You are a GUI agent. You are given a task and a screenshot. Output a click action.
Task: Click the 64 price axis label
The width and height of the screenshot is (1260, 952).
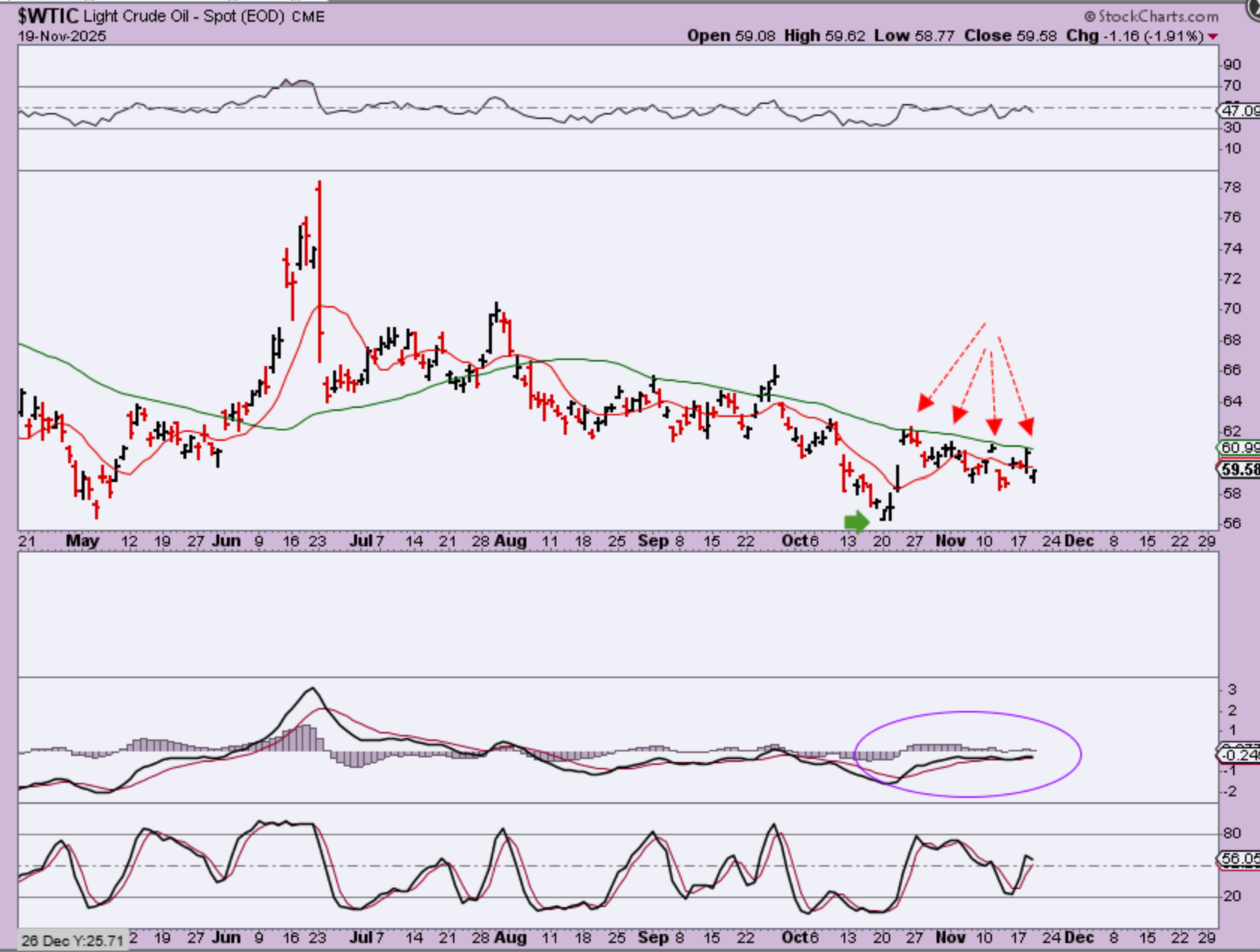(x=1232, y=400)
